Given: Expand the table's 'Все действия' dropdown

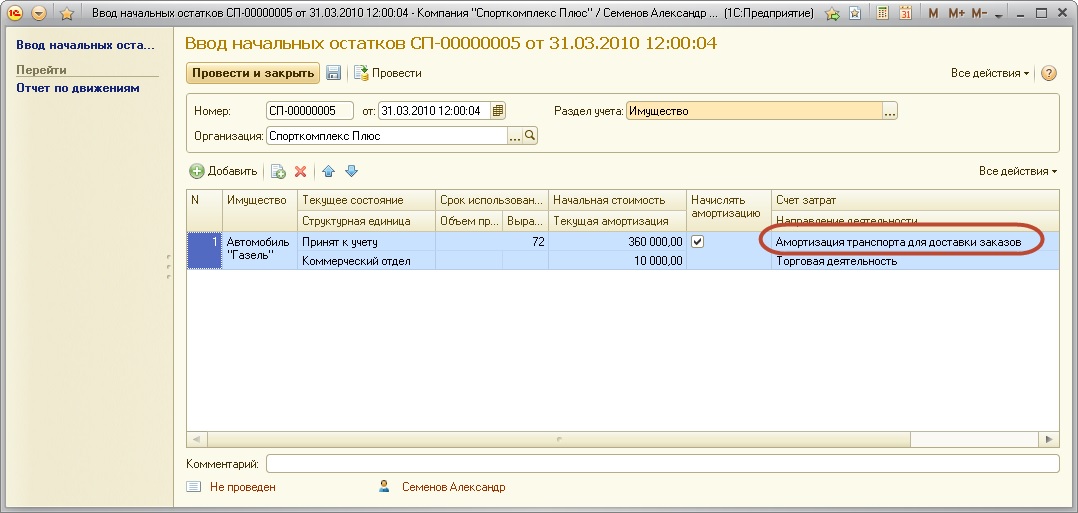Looking at the screenshot, I should coord(1018,172).
